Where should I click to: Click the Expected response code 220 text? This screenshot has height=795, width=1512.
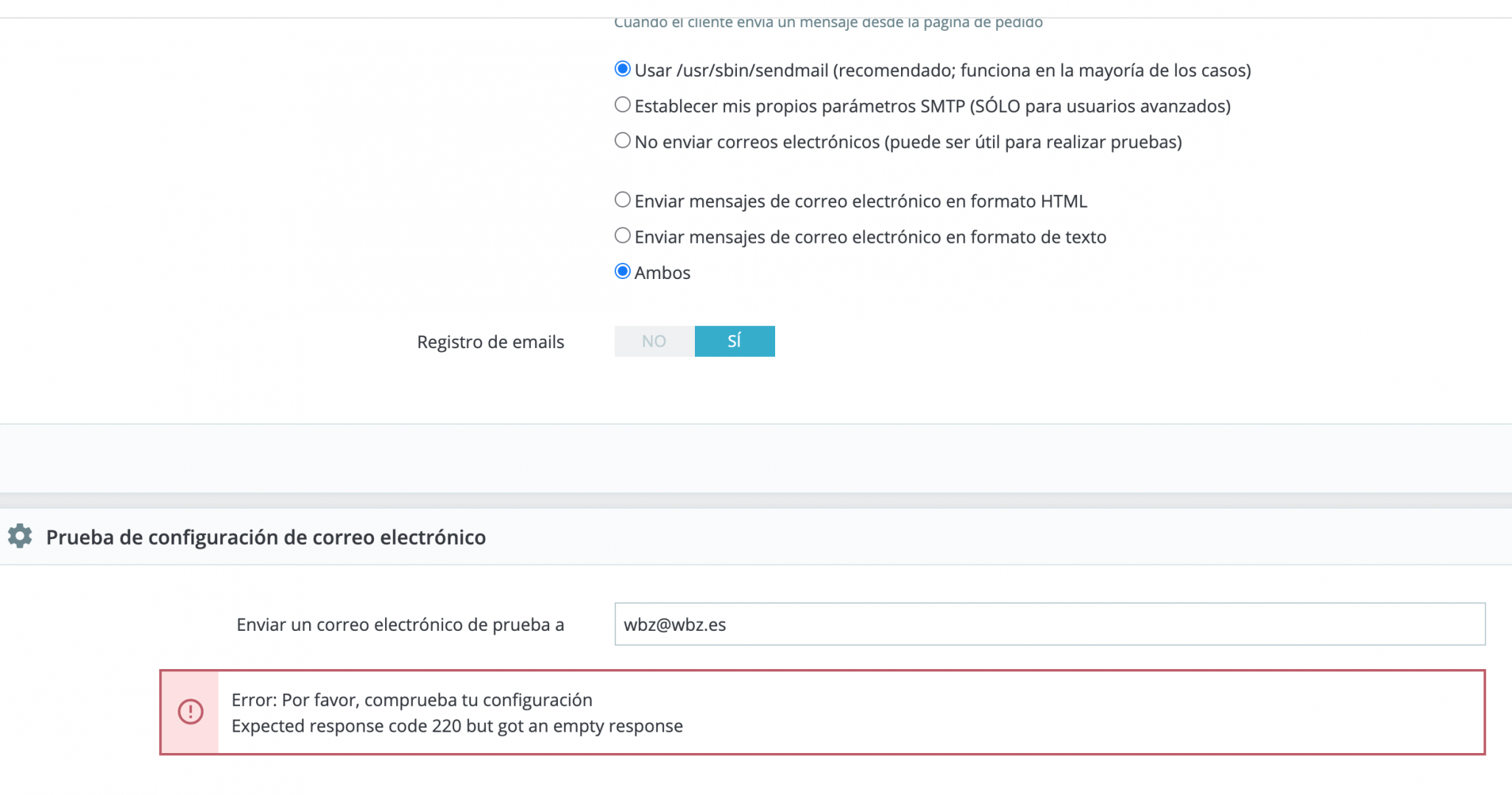click(x=457, y=727)
